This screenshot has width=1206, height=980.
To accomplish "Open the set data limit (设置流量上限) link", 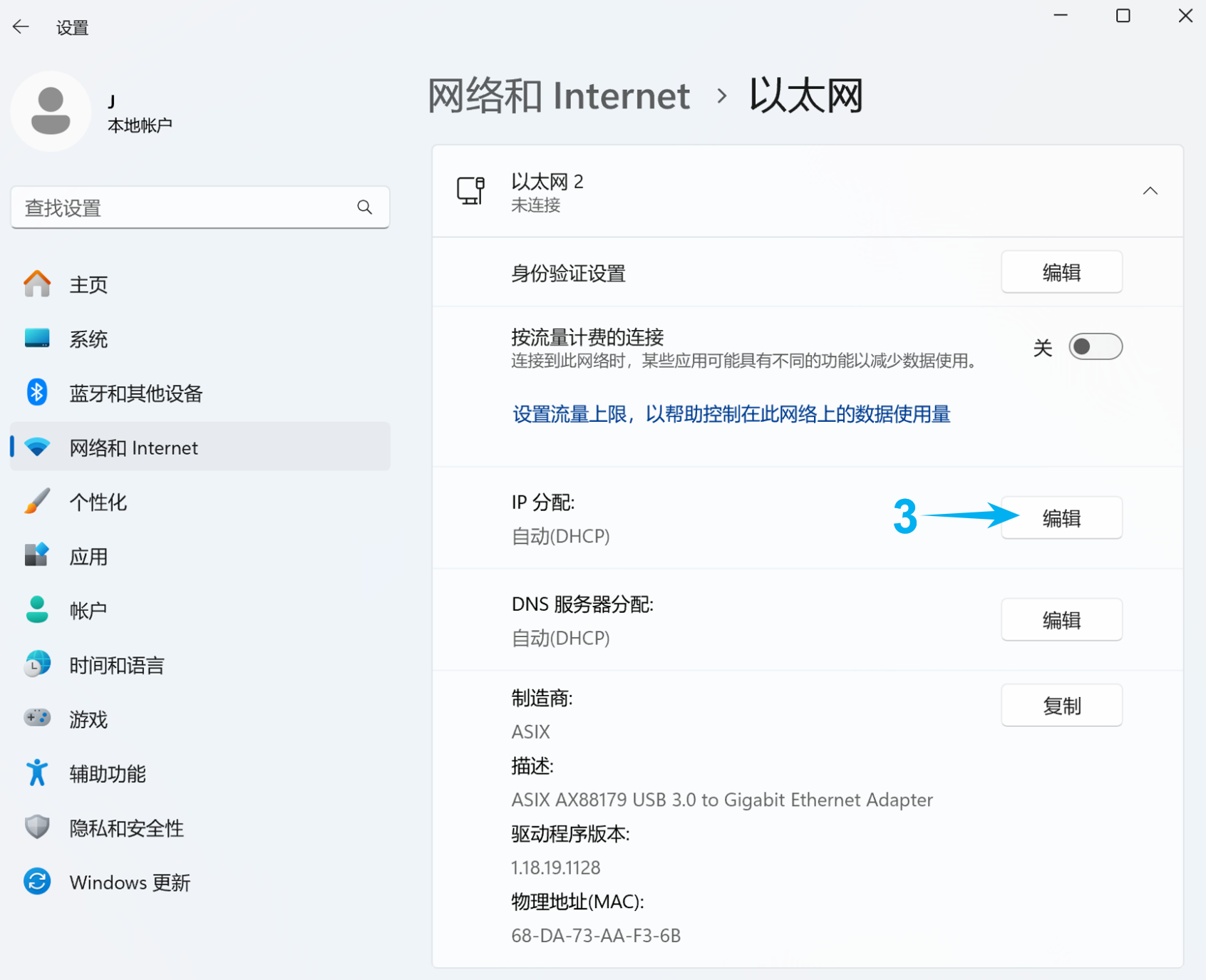I will (731, 414).
